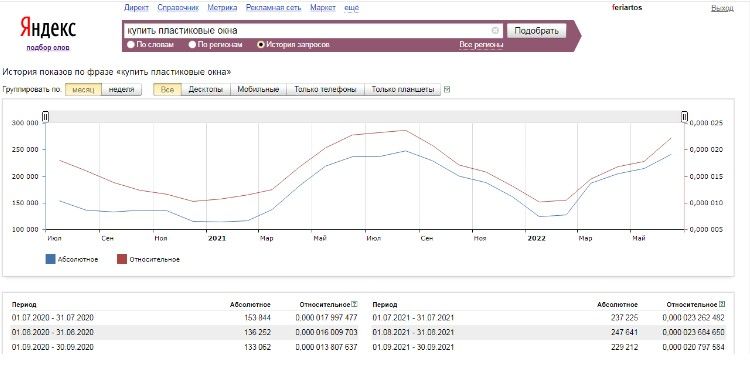Click the подбор слов link under logo
The width and height of the screenshot is (750, 367).
coord(48,47)
